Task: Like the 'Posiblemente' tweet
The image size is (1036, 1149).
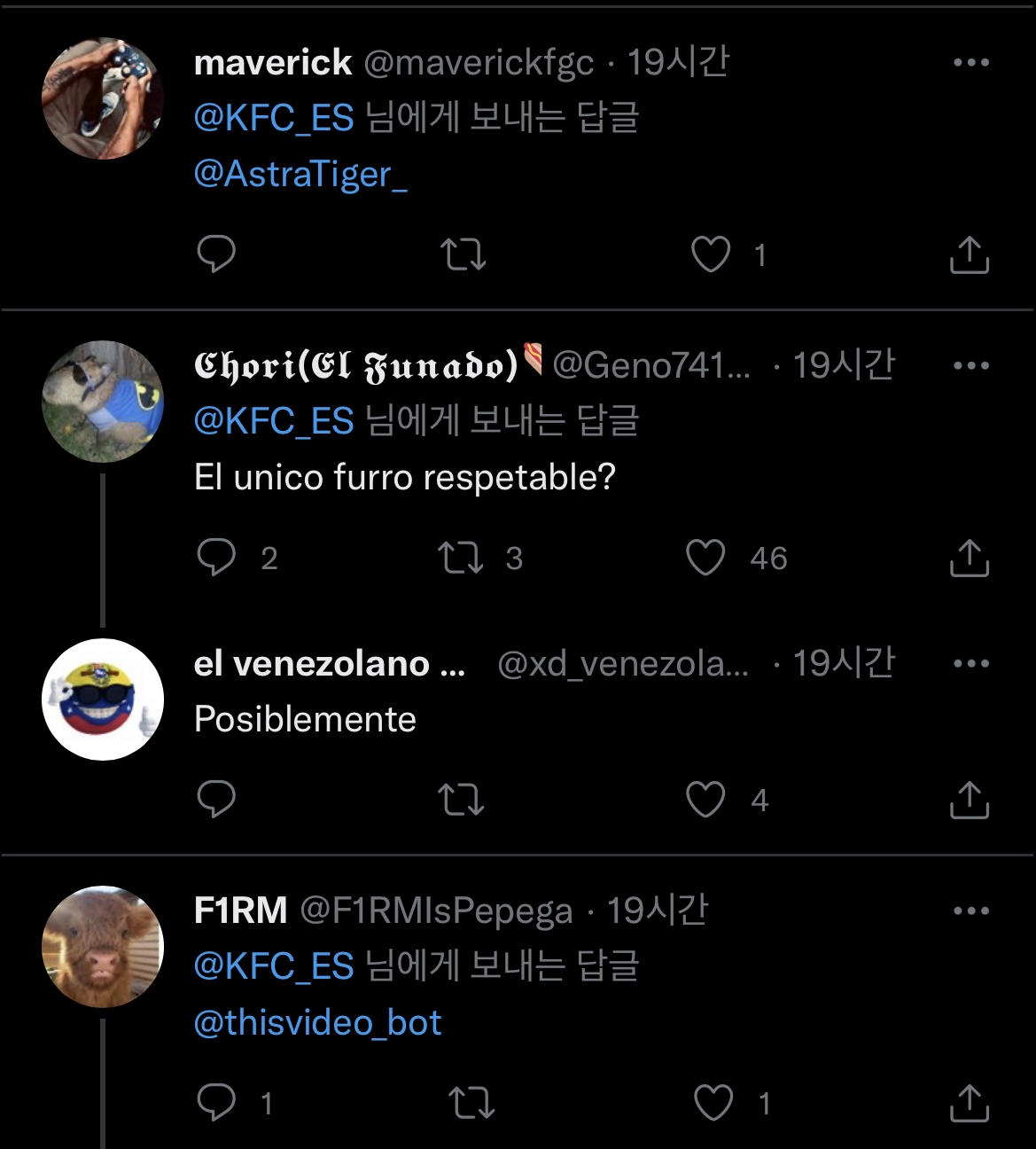Action: click(705, 800)
